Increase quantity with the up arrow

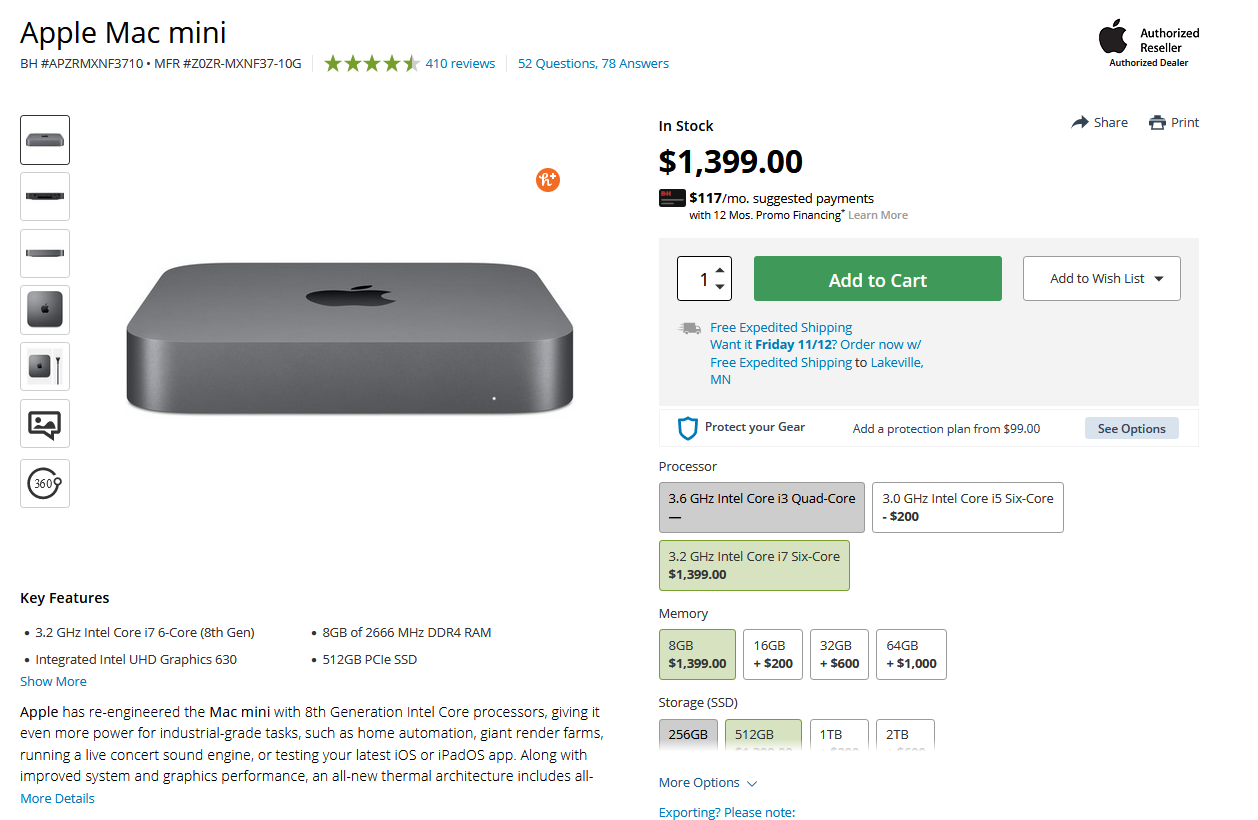[x=720, y=270]
